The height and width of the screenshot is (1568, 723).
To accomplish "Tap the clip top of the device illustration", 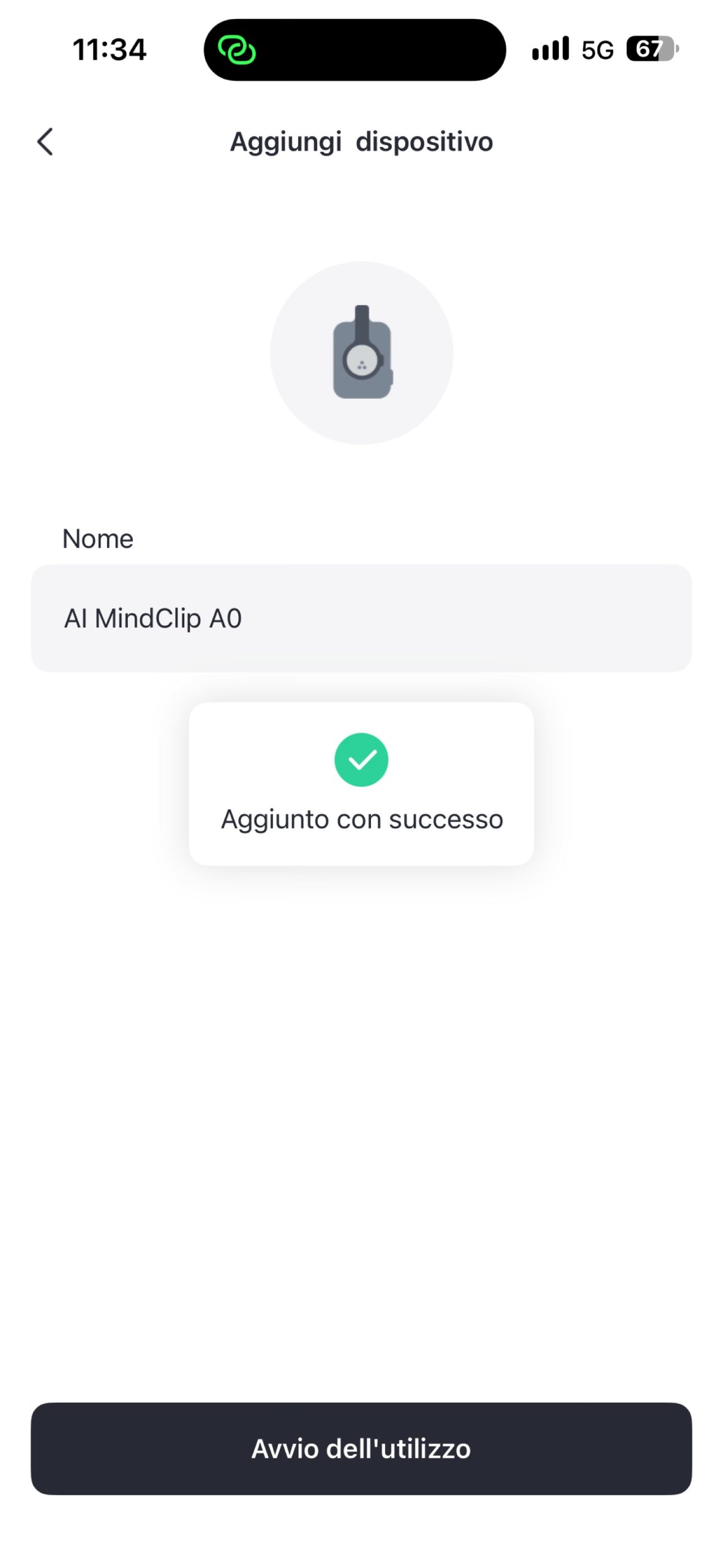I will 362,322.
